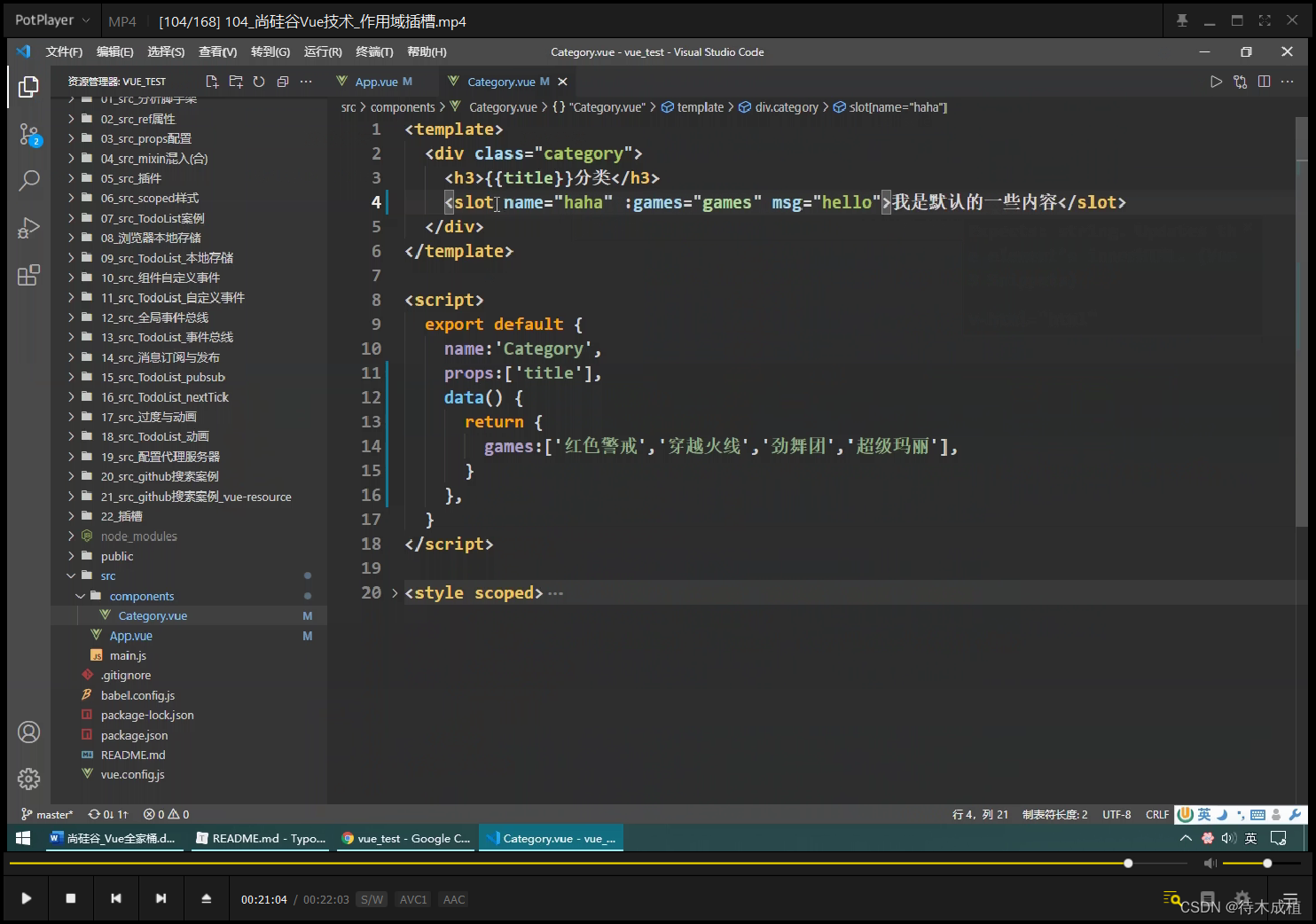
Task: Open the Extensions view
Action: tap(28, 275)
